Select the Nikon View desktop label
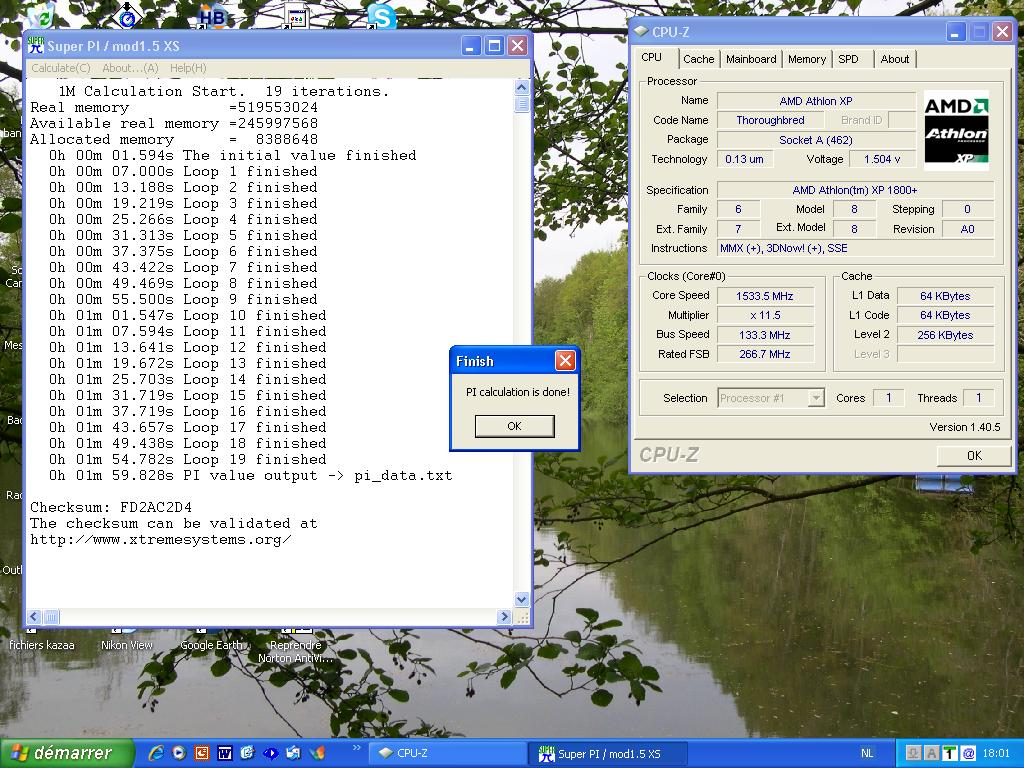The height and width of the screenshot is (768, 1024). 127,645
